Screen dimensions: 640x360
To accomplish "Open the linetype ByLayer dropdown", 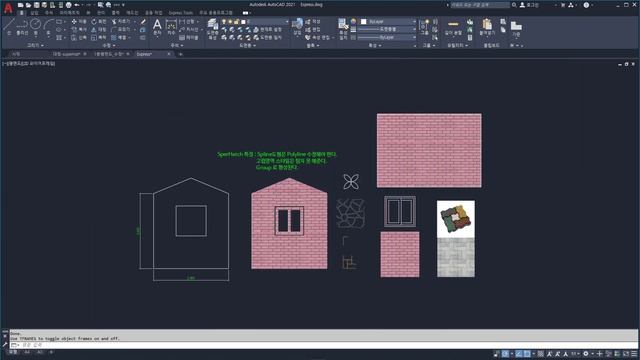I will point(387,37).
